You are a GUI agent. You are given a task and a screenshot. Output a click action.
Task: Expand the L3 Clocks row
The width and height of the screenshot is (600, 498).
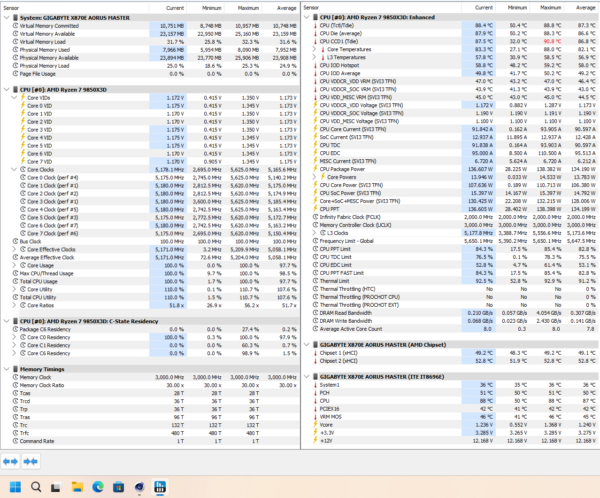tap(315, 233)
